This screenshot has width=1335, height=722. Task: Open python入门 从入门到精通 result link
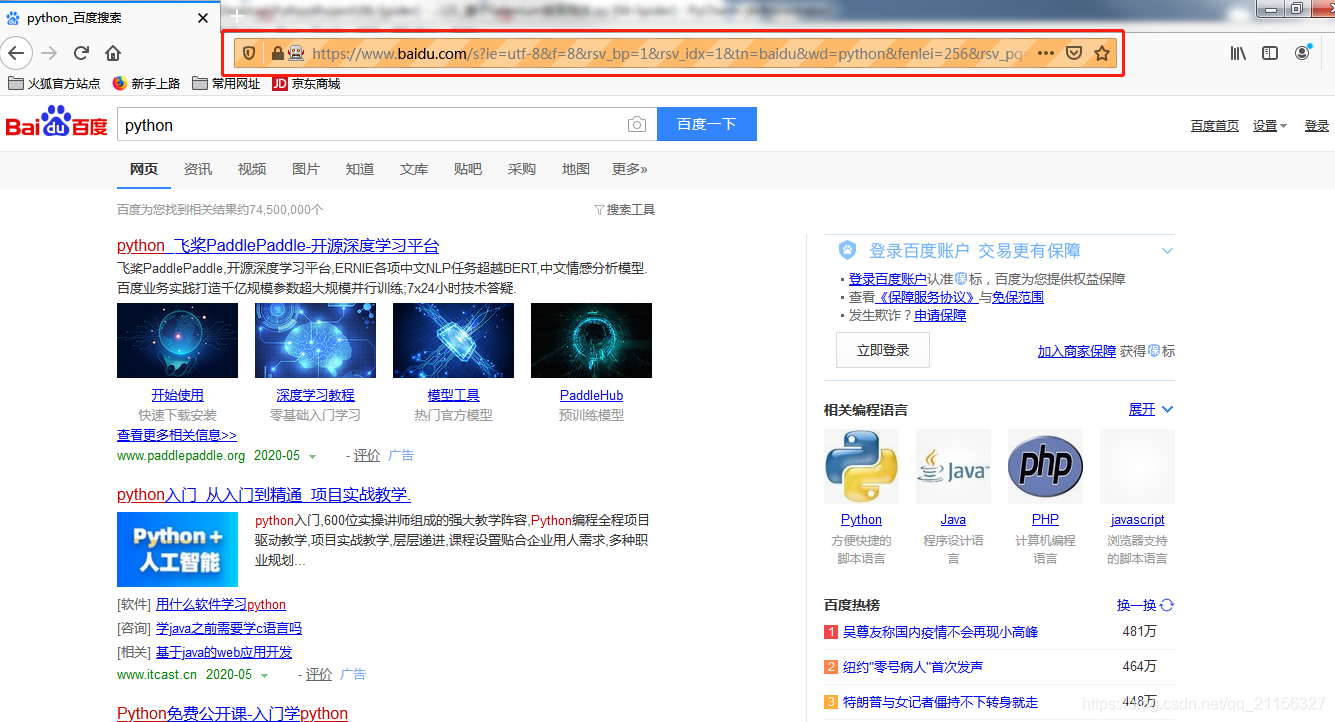click(x=264, y=495)
